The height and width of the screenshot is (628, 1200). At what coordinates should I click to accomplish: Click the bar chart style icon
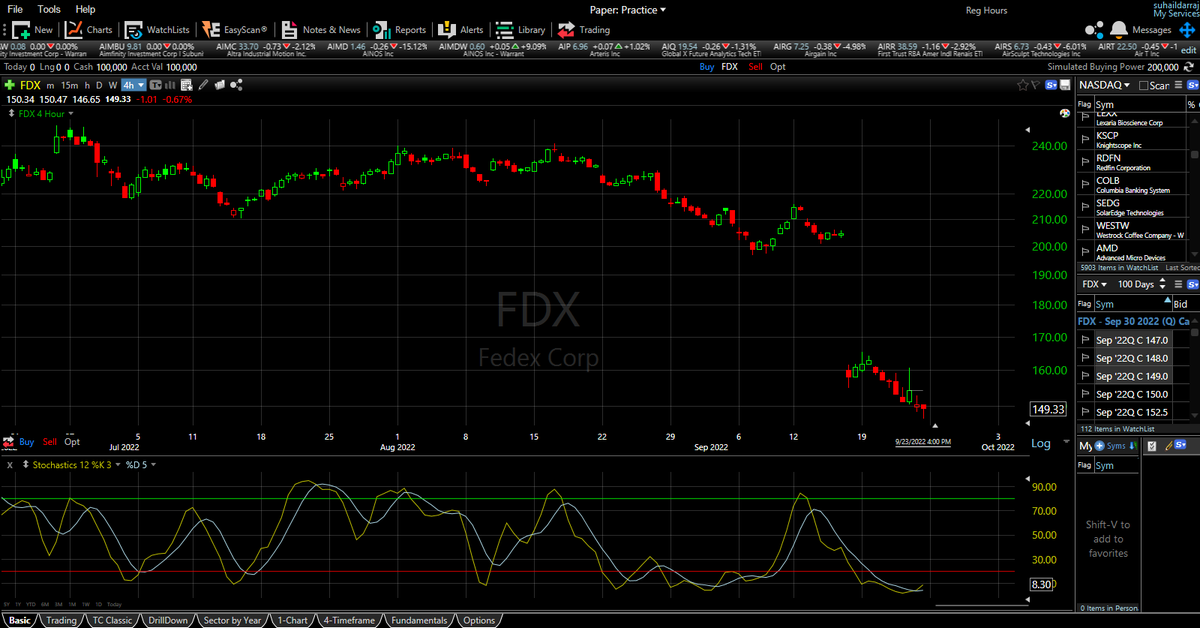click(170, 85)
